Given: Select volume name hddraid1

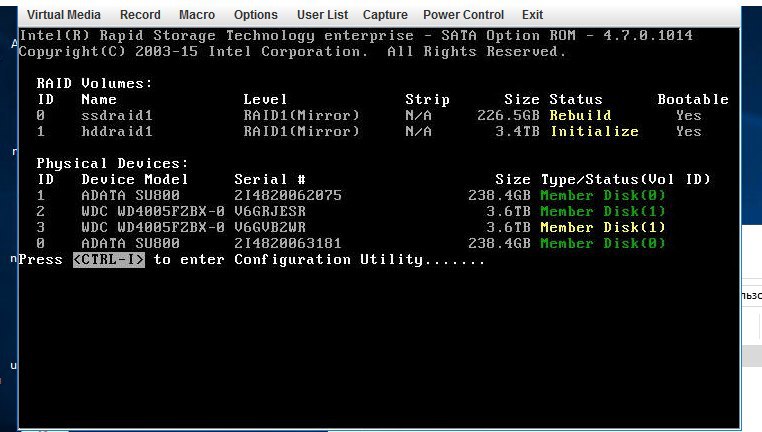Looking at the screenshot, I should (x=117, y=132).
